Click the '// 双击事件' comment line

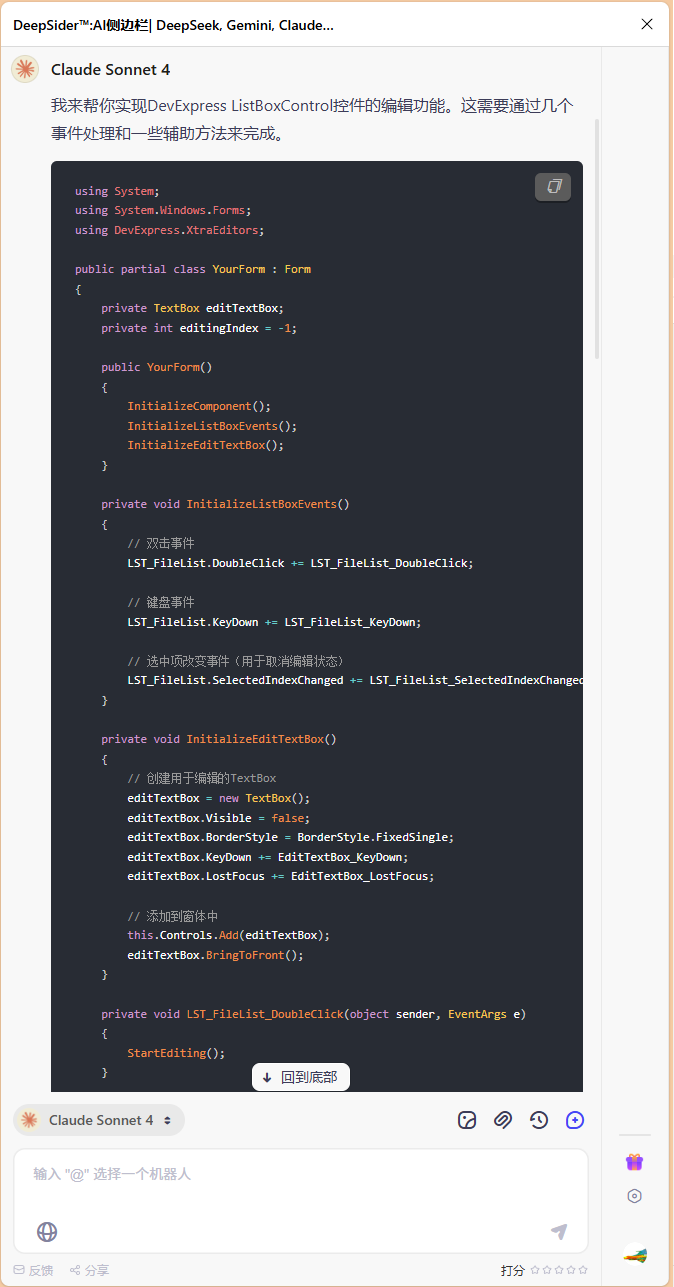(161, 543)
